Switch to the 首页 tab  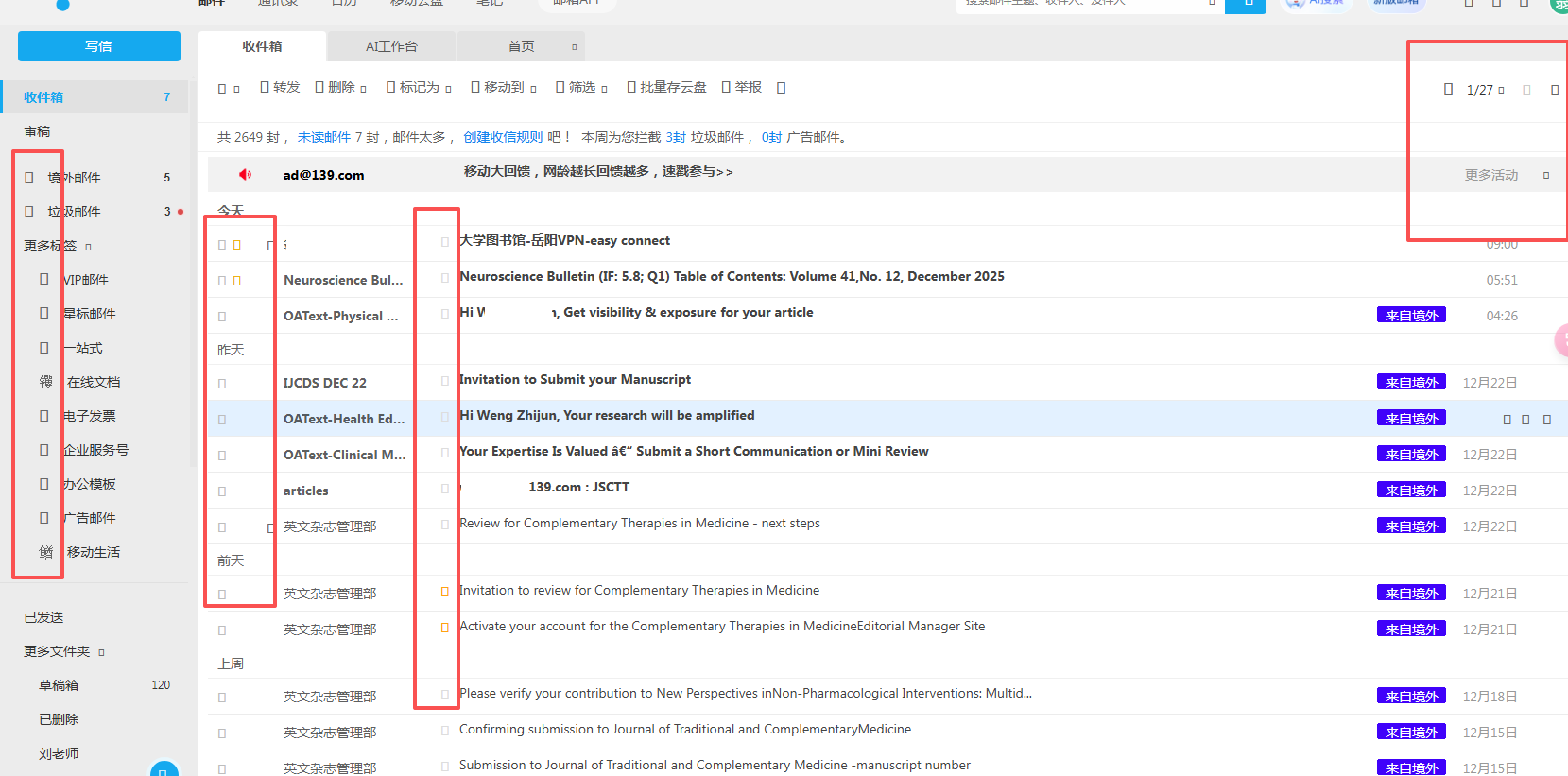point(521,46)
